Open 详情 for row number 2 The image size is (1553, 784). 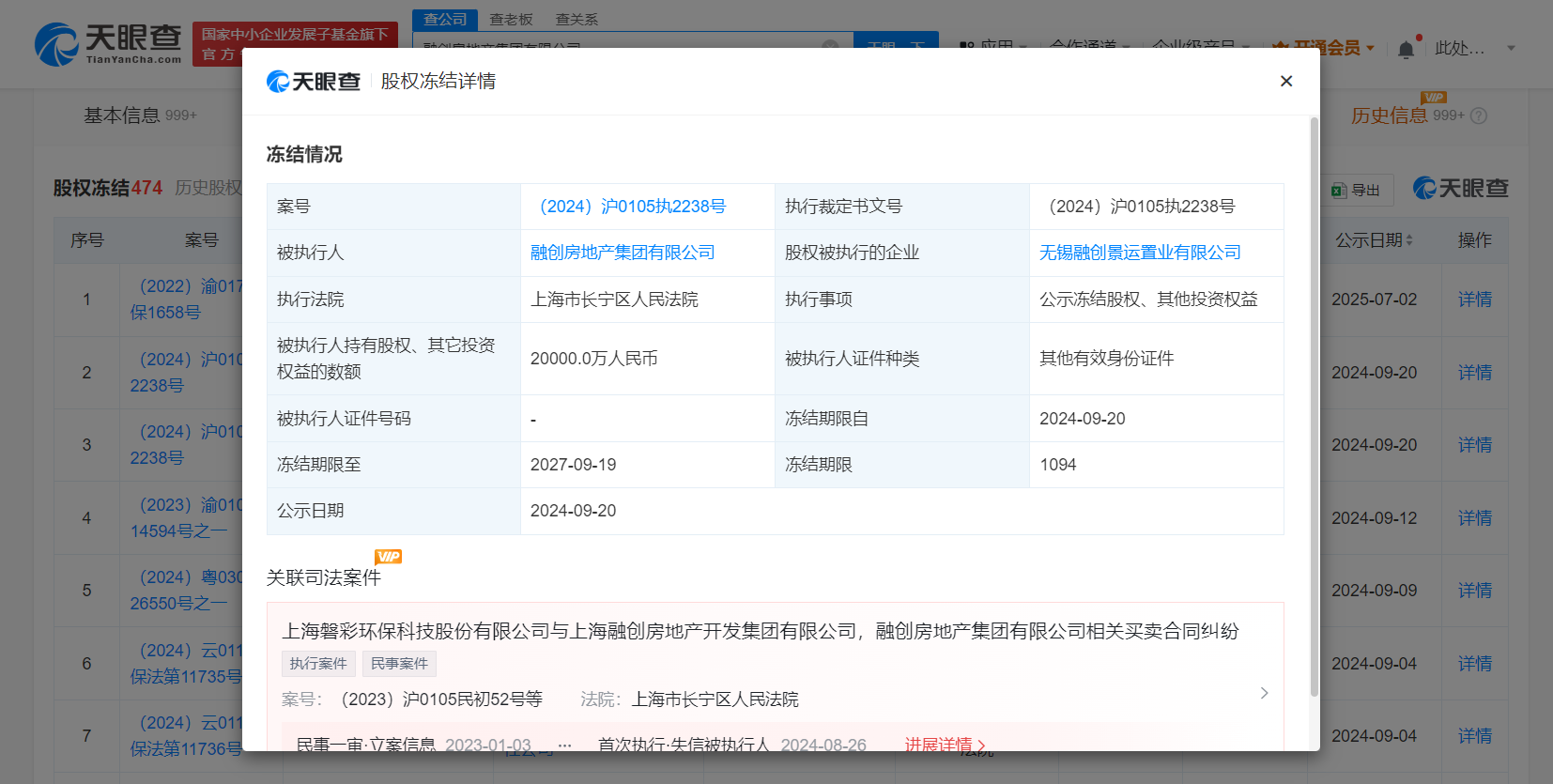point(1475,373)
